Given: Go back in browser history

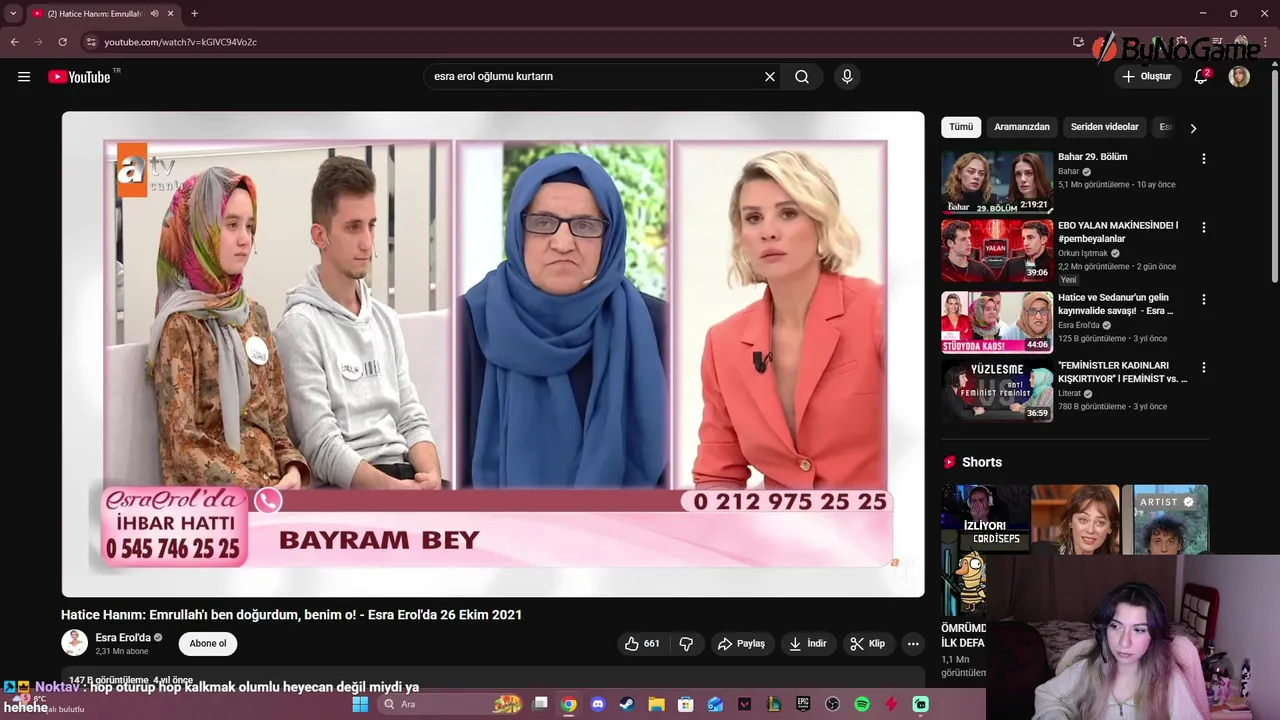Looking at the screenshot, I should point(14,42).
